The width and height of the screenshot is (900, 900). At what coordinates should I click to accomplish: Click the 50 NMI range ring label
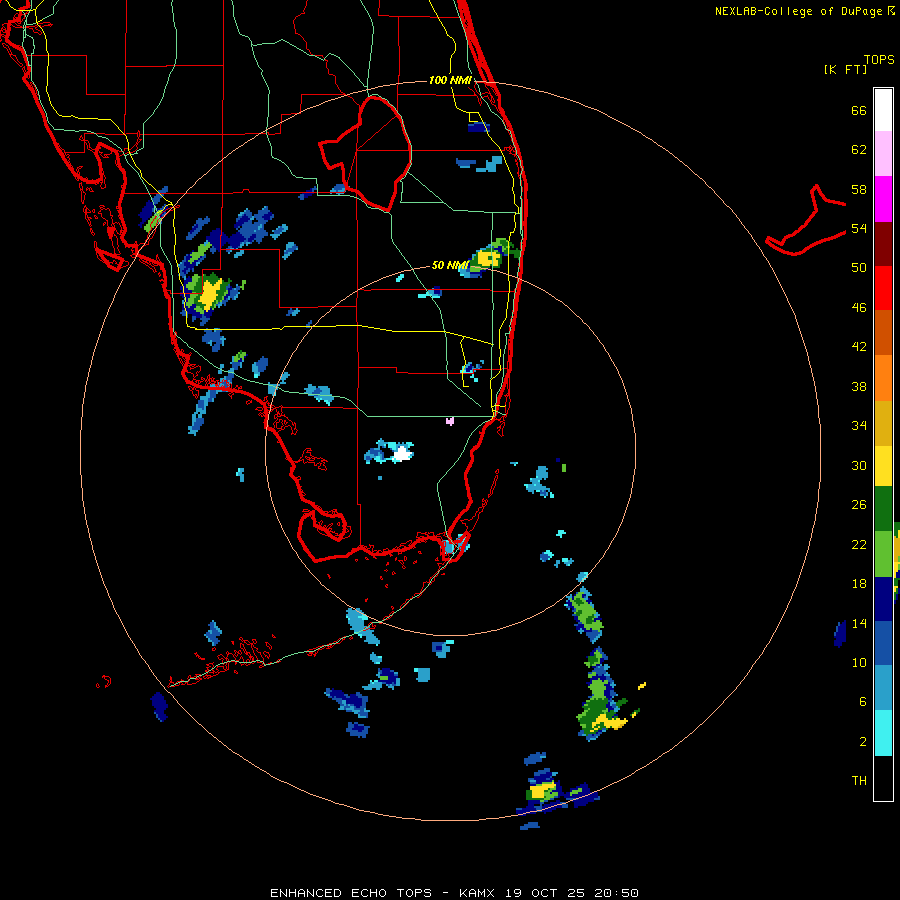450,265
